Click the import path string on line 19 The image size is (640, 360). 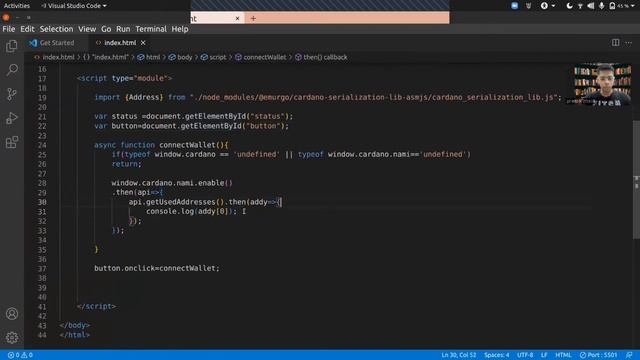373,98
